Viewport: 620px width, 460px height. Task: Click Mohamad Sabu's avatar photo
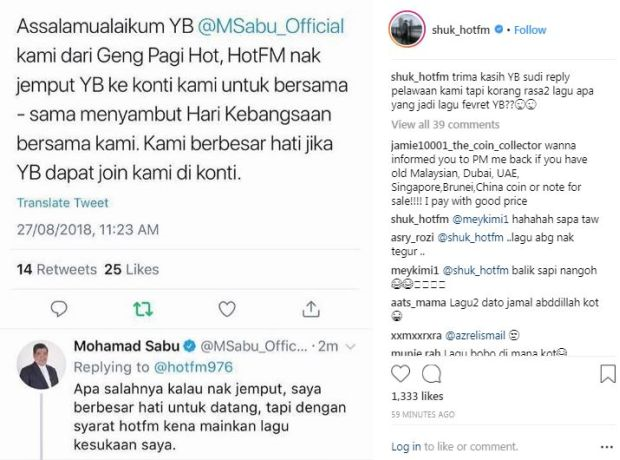click(x=41, y=365)
